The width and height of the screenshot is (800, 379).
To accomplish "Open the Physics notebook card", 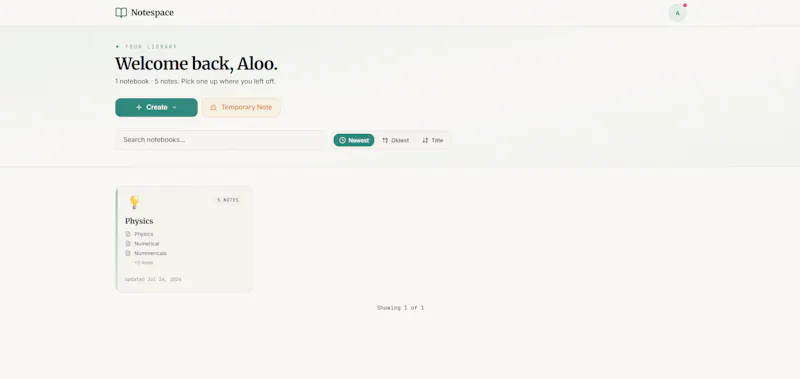I will (x=184, y=239).
